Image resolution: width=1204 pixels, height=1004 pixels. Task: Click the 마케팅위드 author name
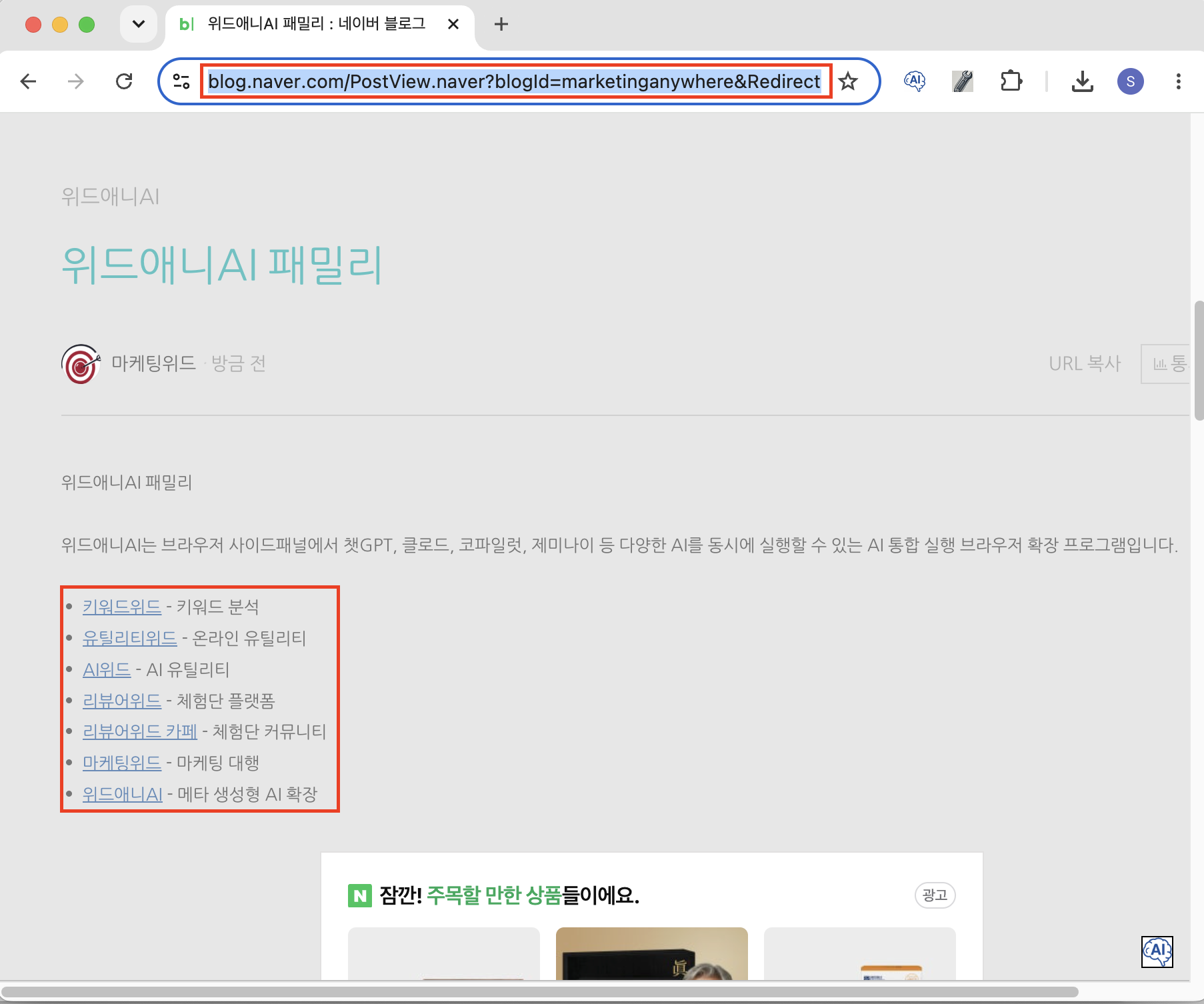tap(153, 363)
